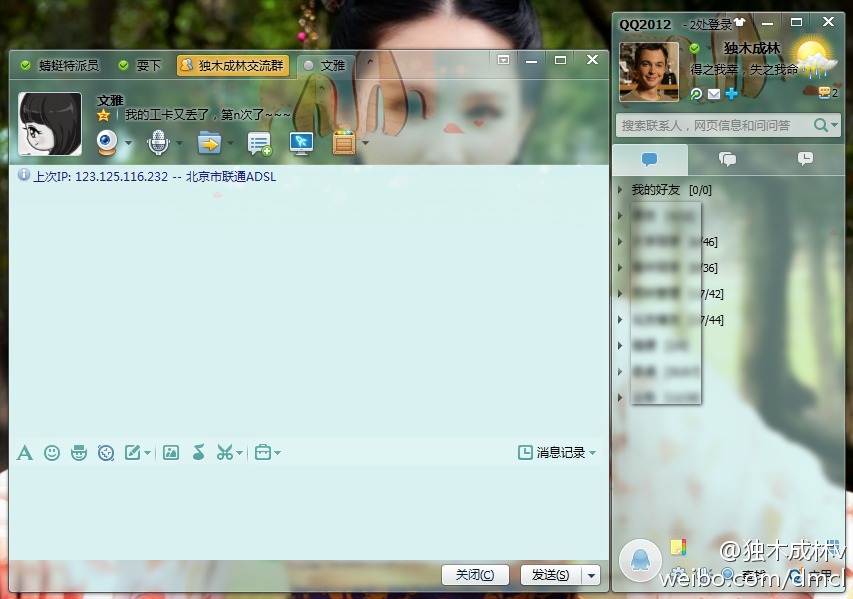The height and width of the screenshot is (599, 853).
Task: Click the toolbox briefcase icon in chat
Action: [263, 453]
